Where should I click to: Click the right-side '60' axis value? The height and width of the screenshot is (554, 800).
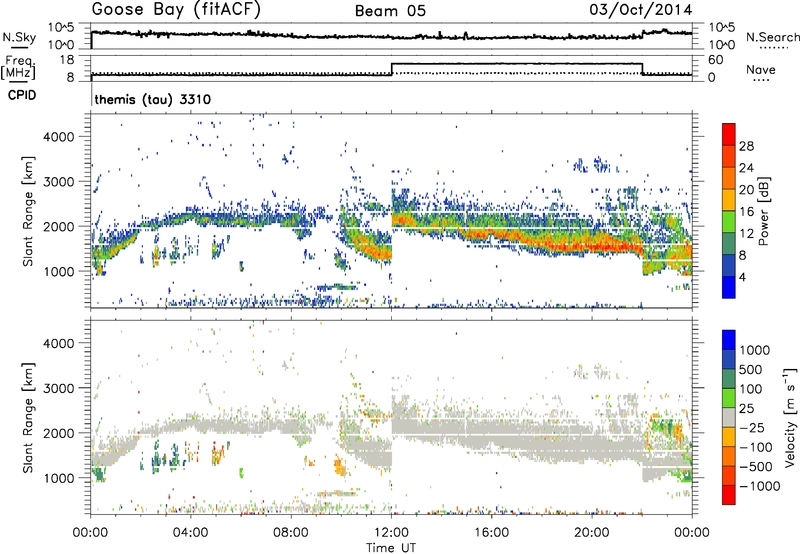715,60
